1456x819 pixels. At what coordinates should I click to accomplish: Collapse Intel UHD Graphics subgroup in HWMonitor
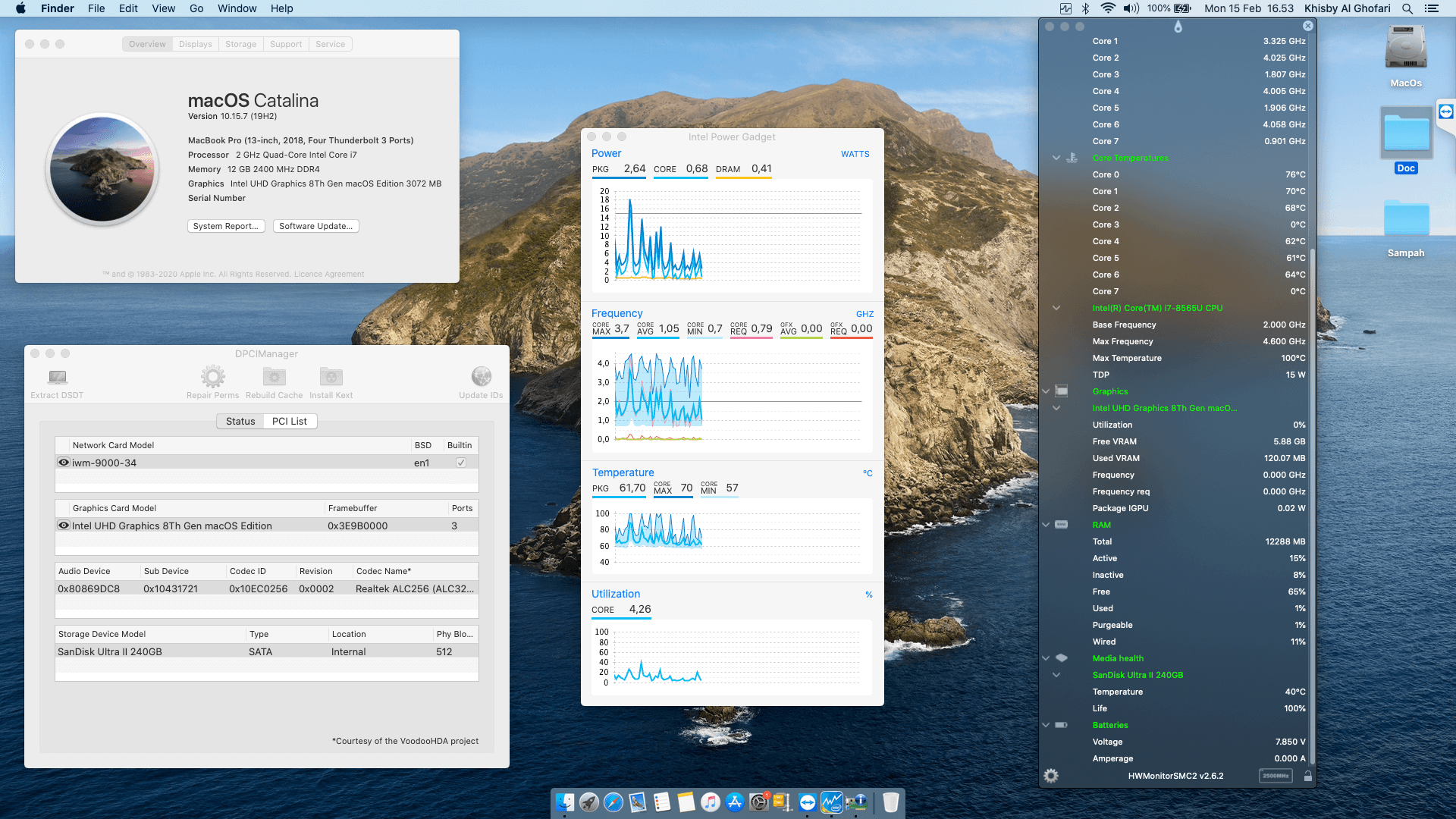click(x=1056, y=408)
